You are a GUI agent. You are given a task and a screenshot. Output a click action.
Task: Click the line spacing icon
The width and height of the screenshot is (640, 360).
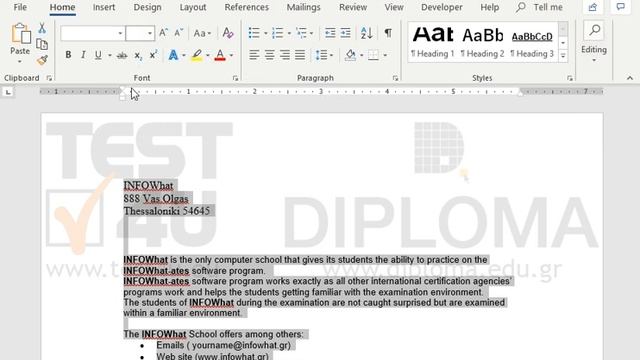pyautogui.click(x=321, y=55)
